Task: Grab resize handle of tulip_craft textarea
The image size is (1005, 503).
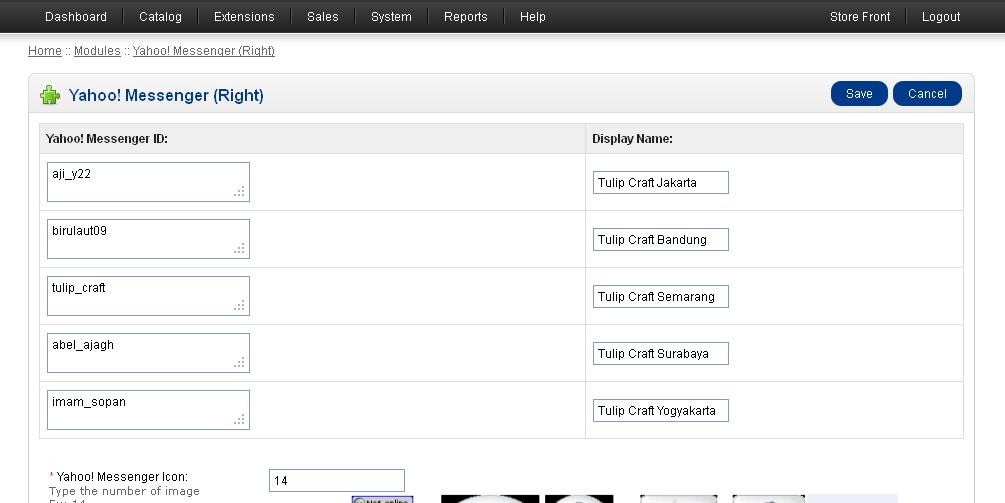Action: pyautogui.click(x=240, y=306)
